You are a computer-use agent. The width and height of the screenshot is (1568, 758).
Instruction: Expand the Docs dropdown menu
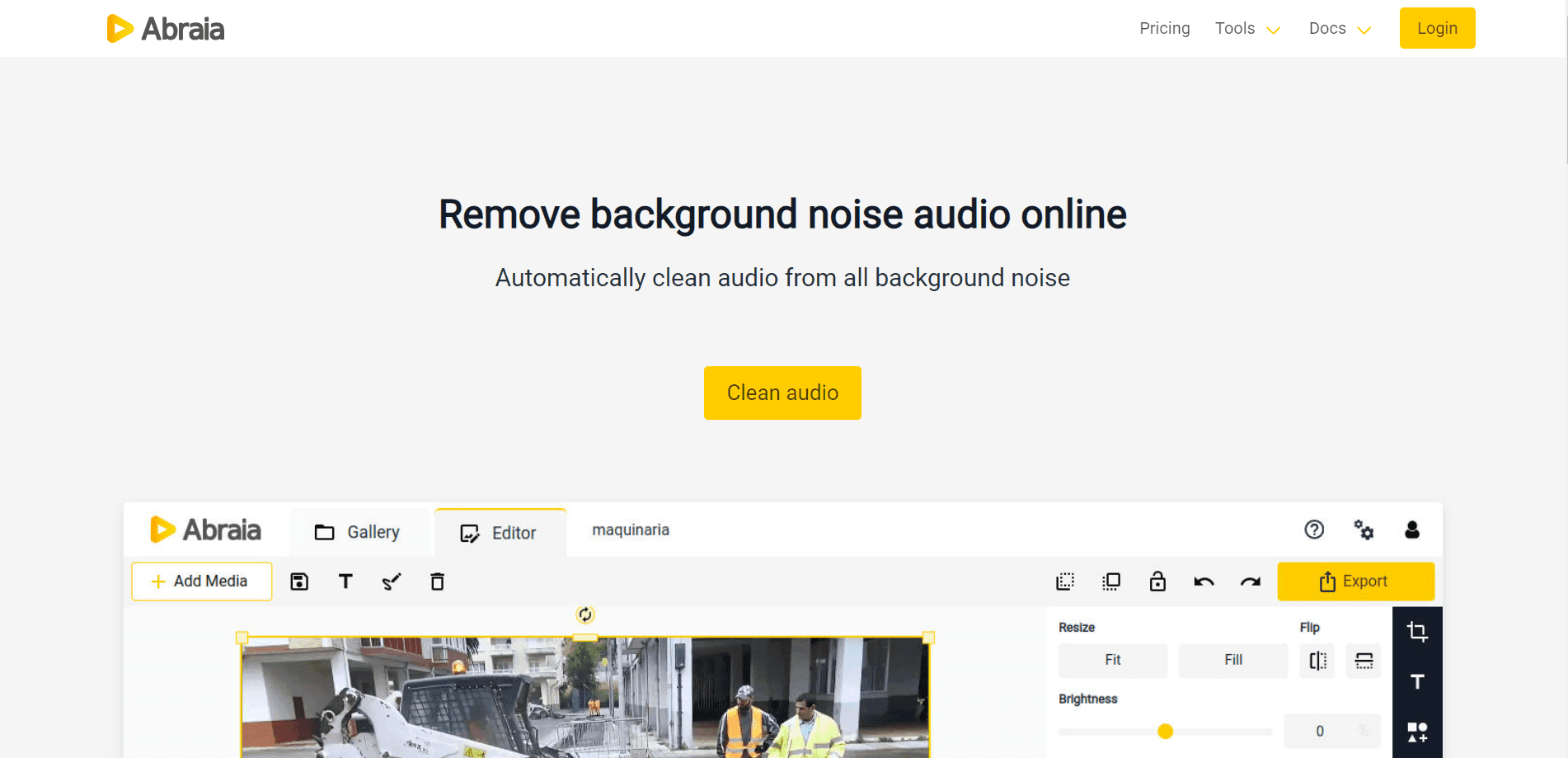coord(1340,29)
